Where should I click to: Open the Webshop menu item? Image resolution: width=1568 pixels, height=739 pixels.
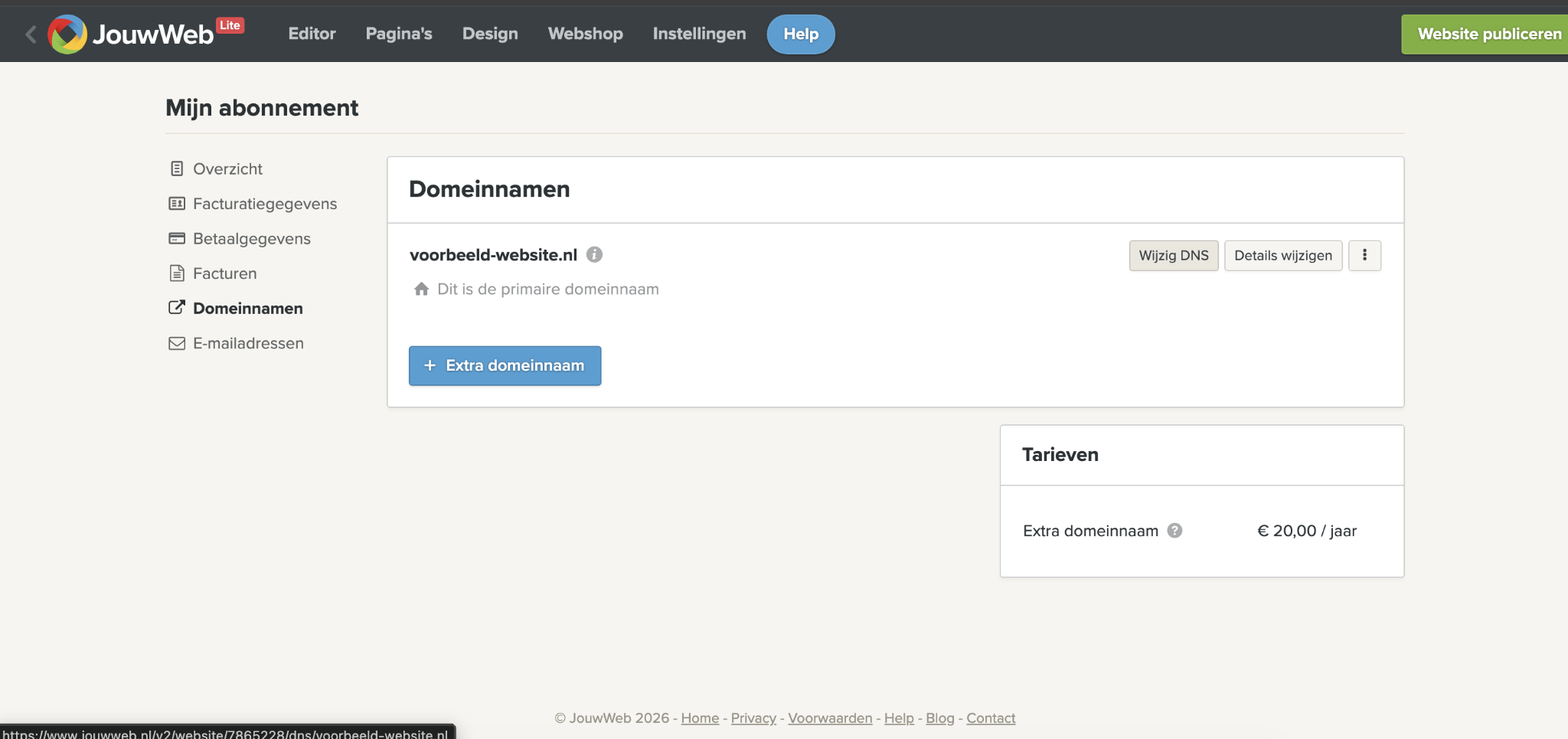pos(586,34)
